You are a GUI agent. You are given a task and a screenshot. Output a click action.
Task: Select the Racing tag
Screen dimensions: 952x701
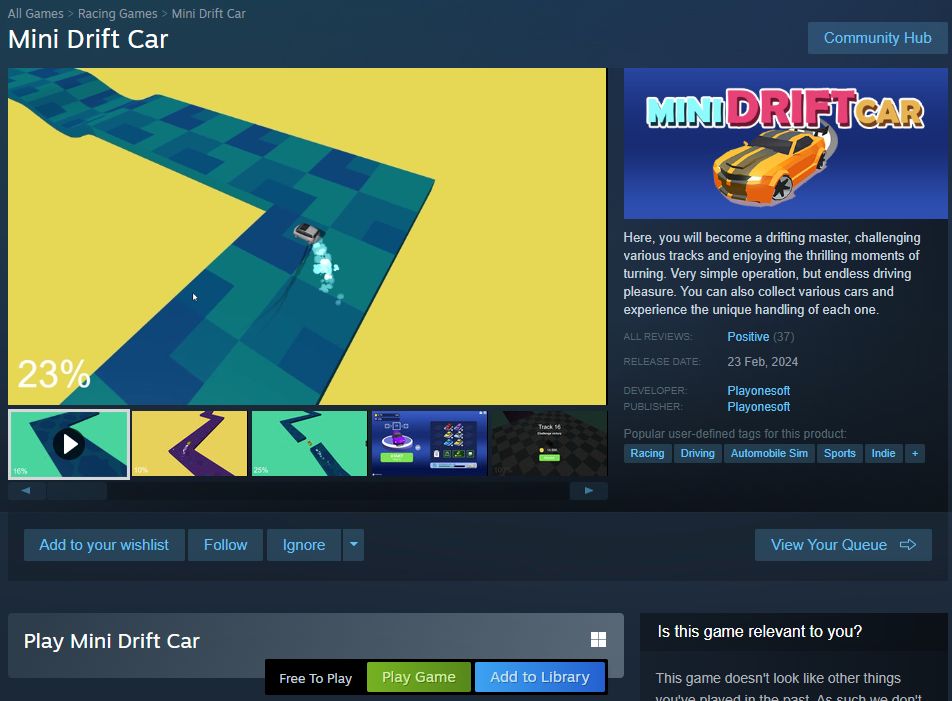tap(647, 453)
